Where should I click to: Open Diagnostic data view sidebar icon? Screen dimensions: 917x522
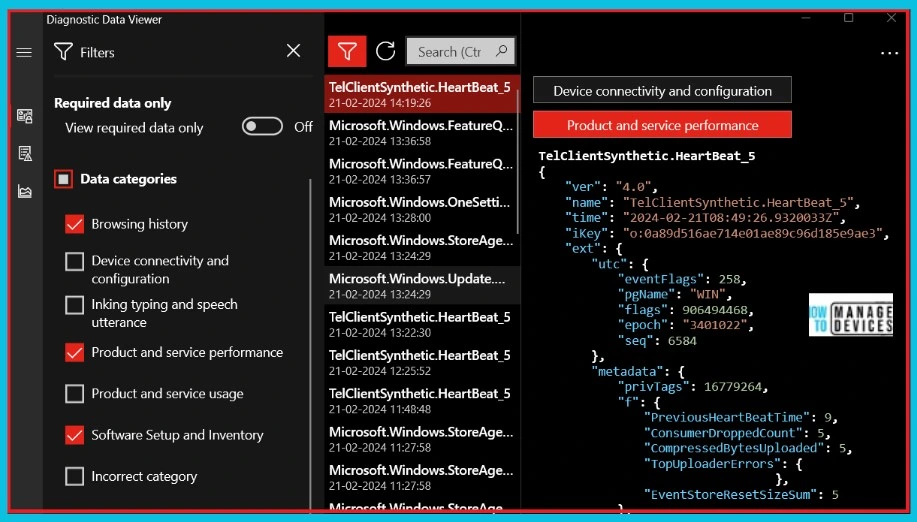pos(25,116)
